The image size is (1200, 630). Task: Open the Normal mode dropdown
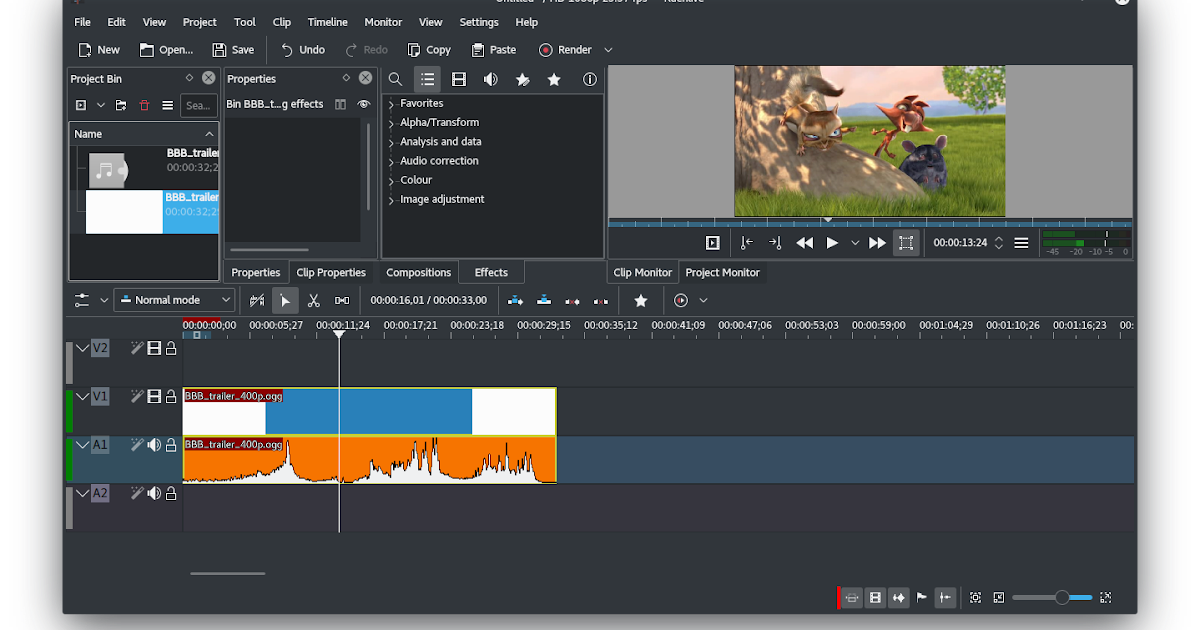[x=175, y=300]
